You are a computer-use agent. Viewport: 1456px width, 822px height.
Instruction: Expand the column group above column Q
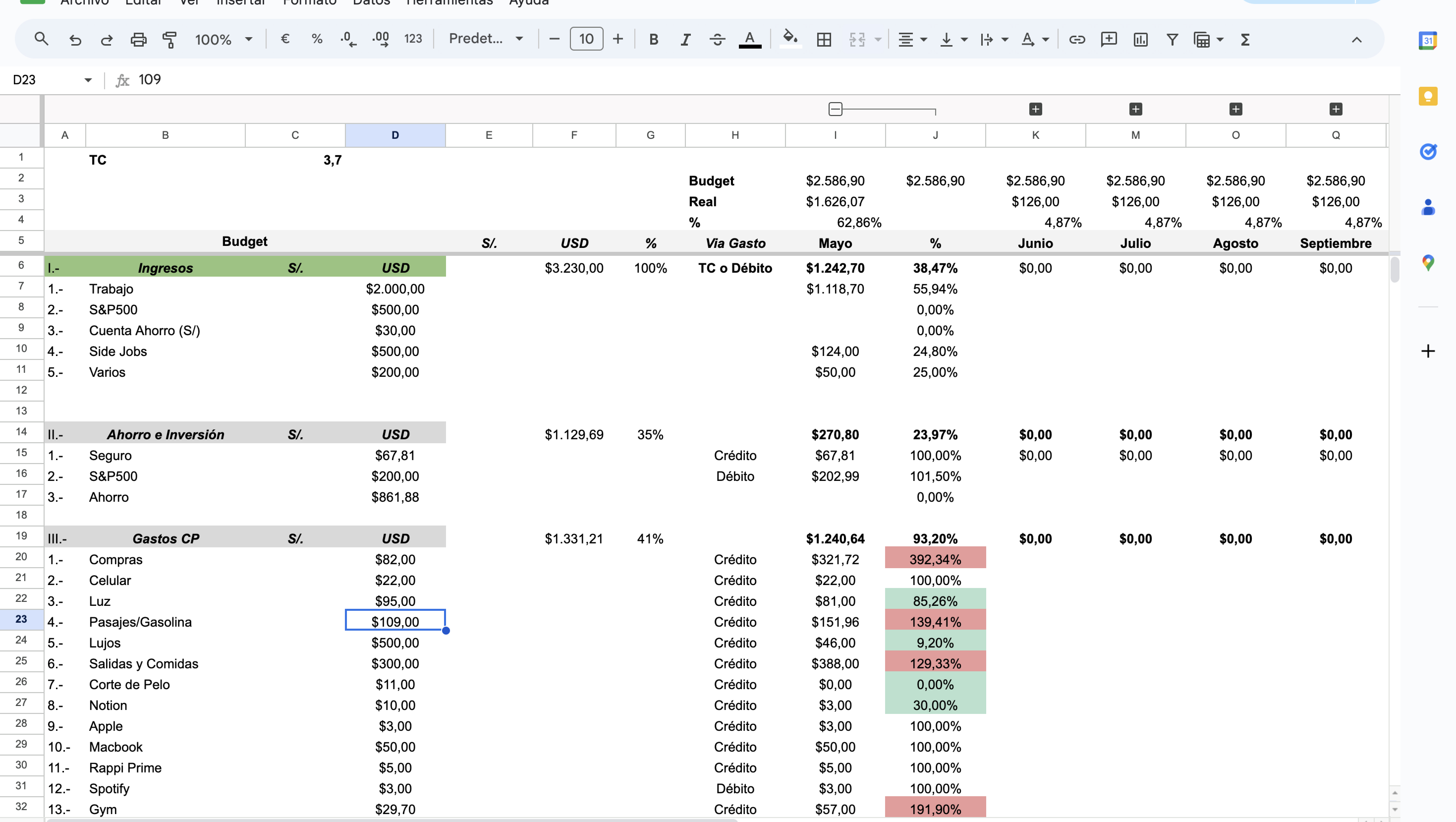1336,109
